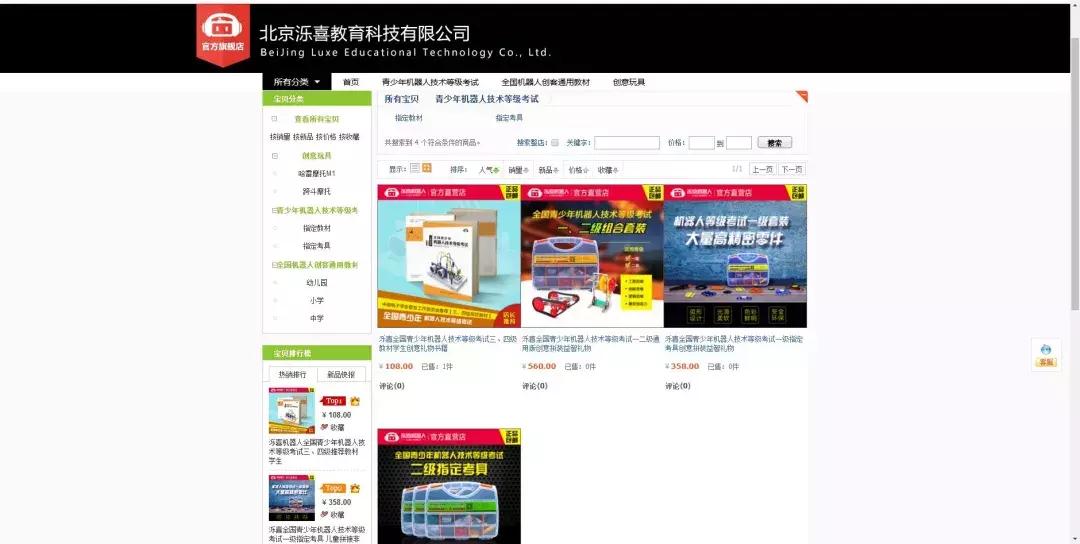Click 评论(0) under ¥560.00 product

pyautogui.click(x=535, y=386)
